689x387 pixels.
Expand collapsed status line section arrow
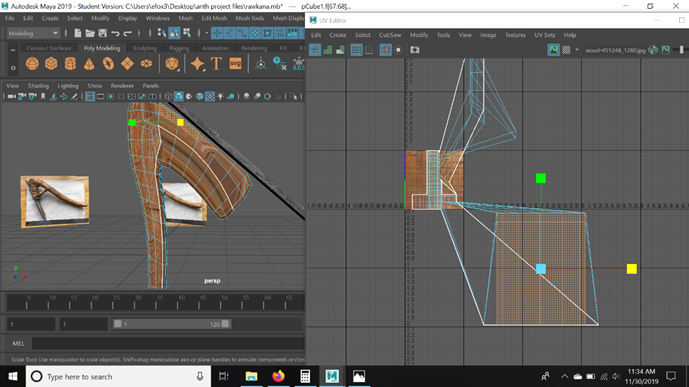[x=139, y=33]
